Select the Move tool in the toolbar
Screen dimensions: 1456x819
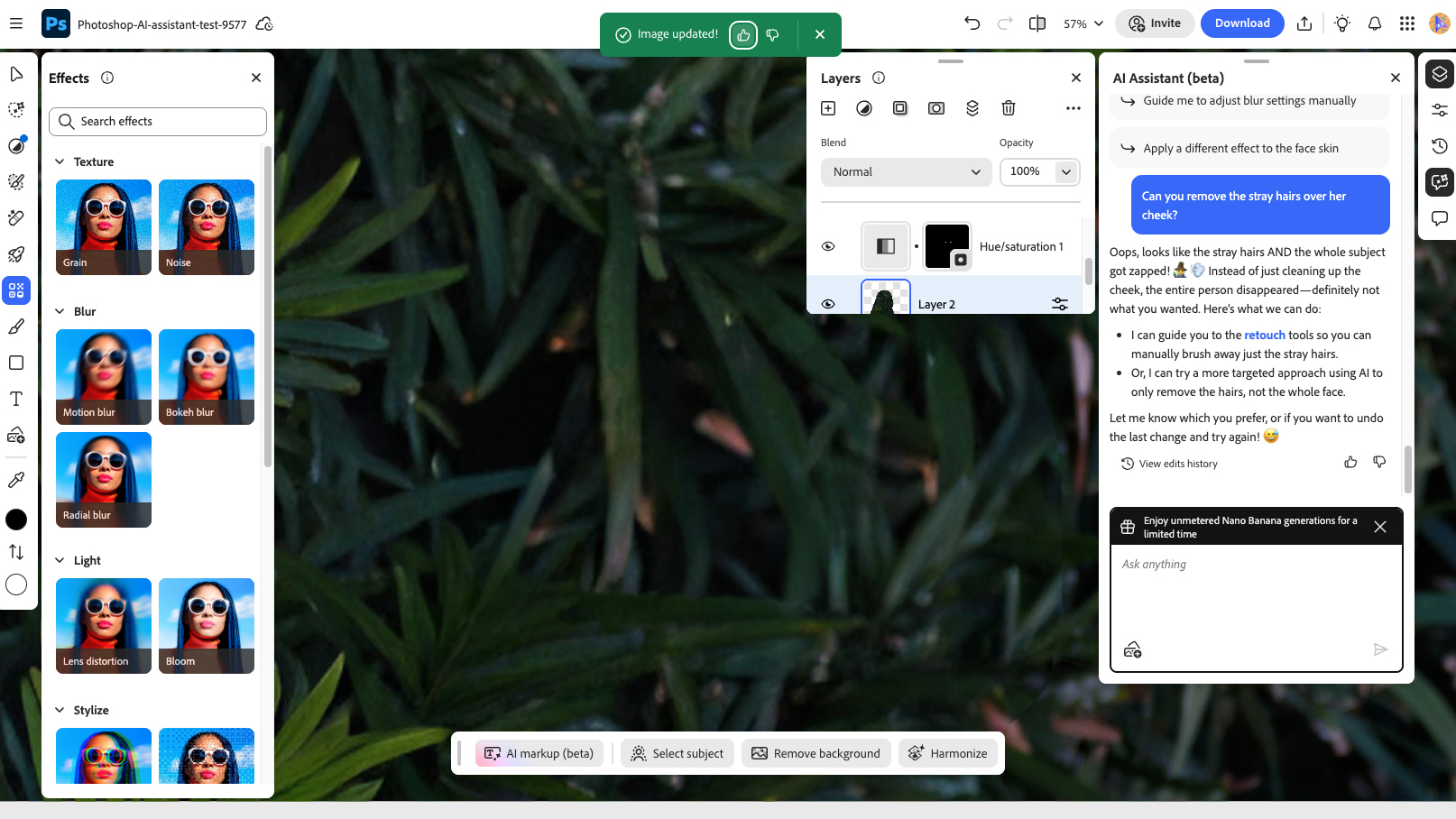[x=16, y=75]
